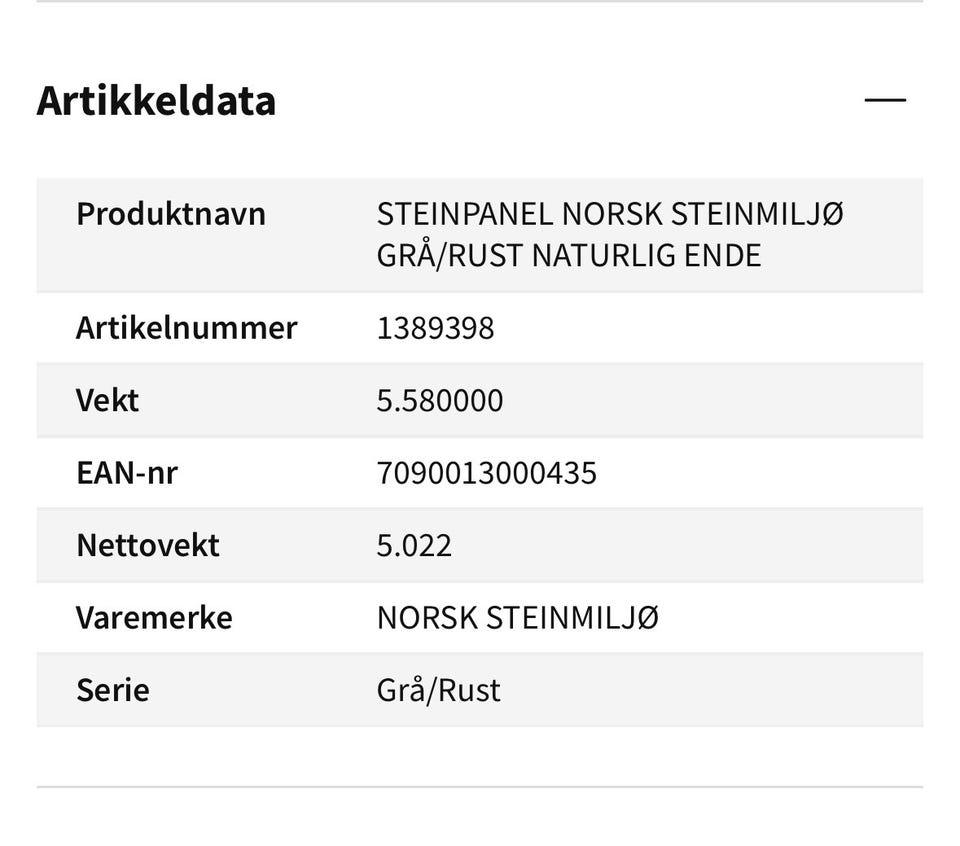
Task: Select the EAN-nr row label
Action: (x=127, y=472)
